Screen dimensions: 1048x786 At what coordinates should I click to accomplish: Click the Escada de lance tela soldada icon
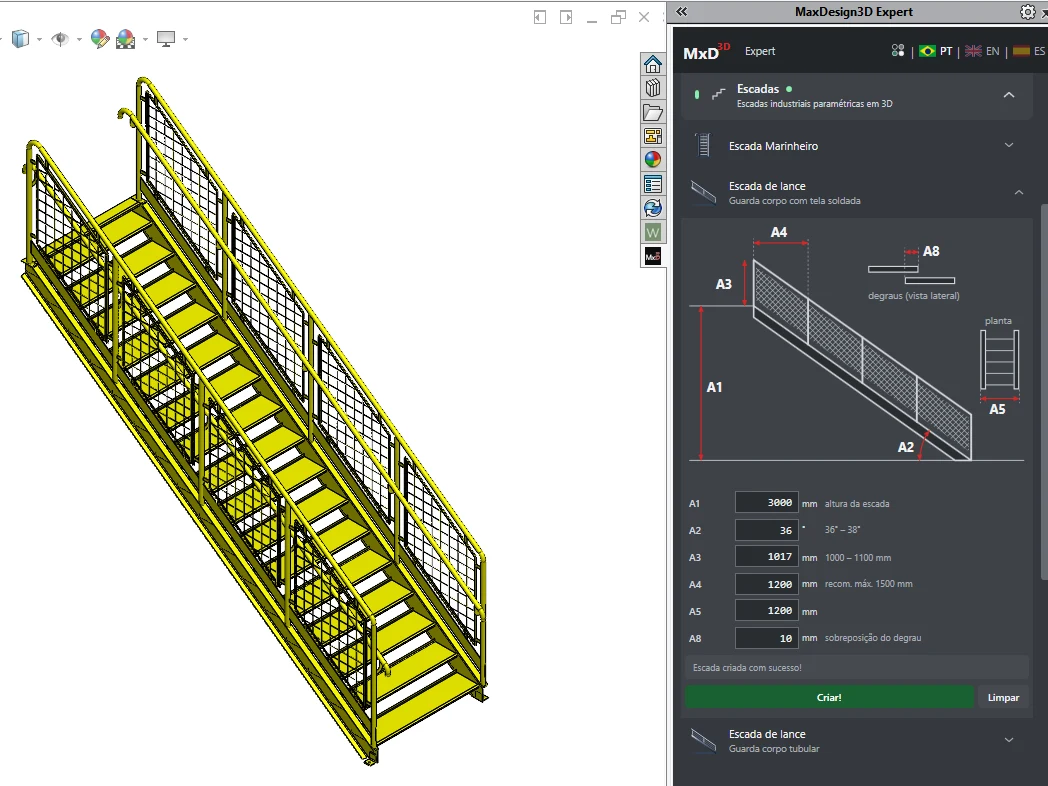coord(703,192)
